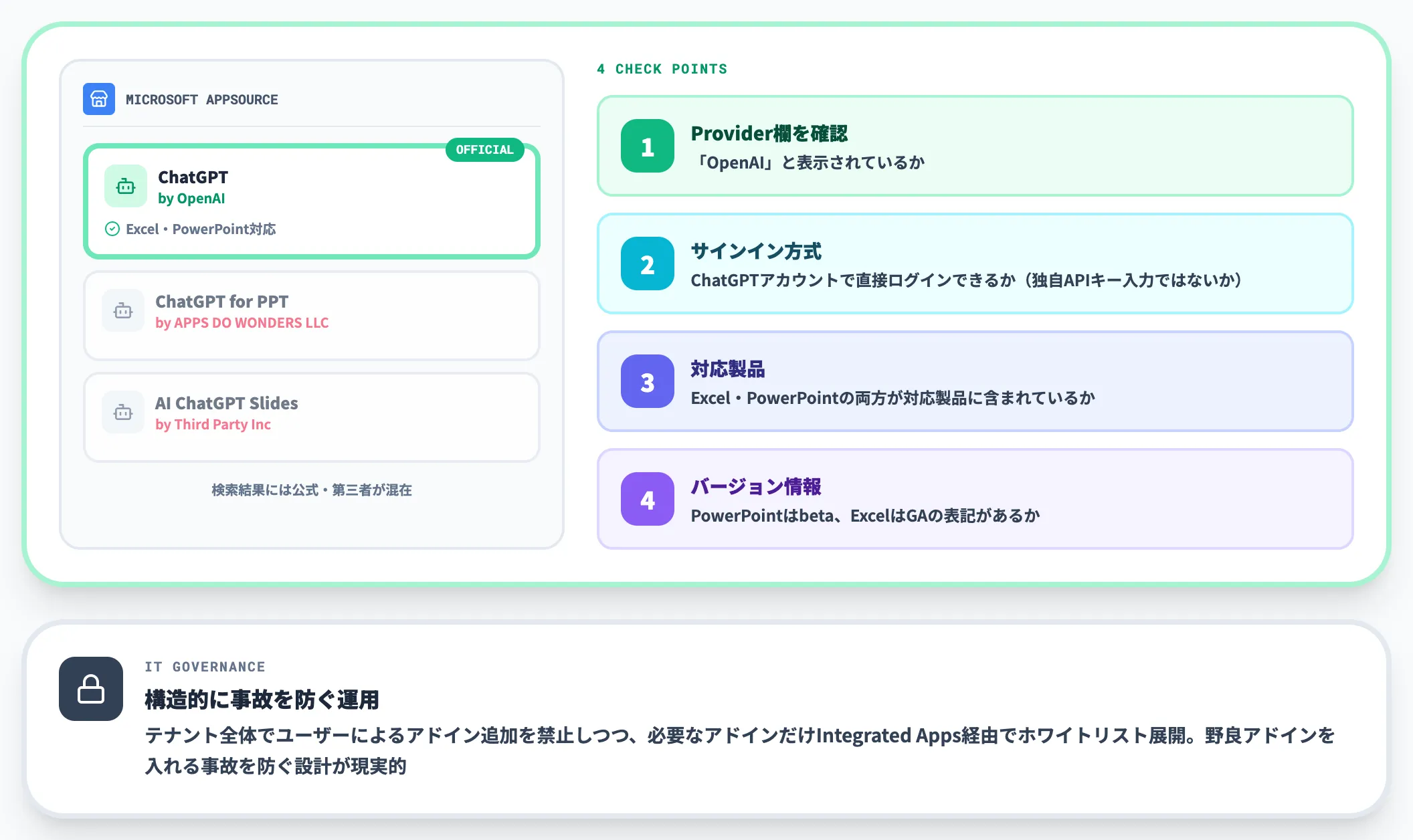Click the 構造的に事故を防ぐ運用 heading

[262, 700]
